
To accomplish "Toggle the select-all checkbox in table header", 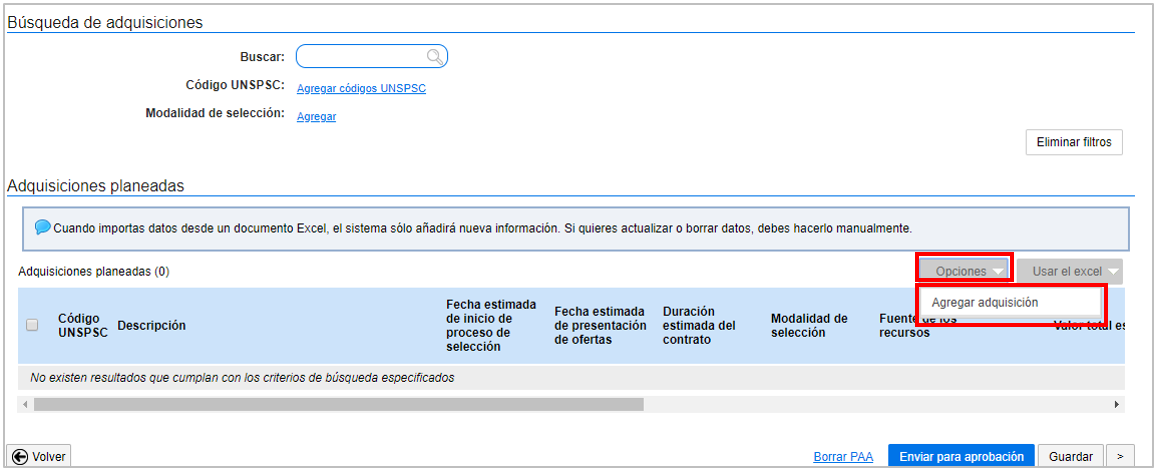I will coord(32,325).
